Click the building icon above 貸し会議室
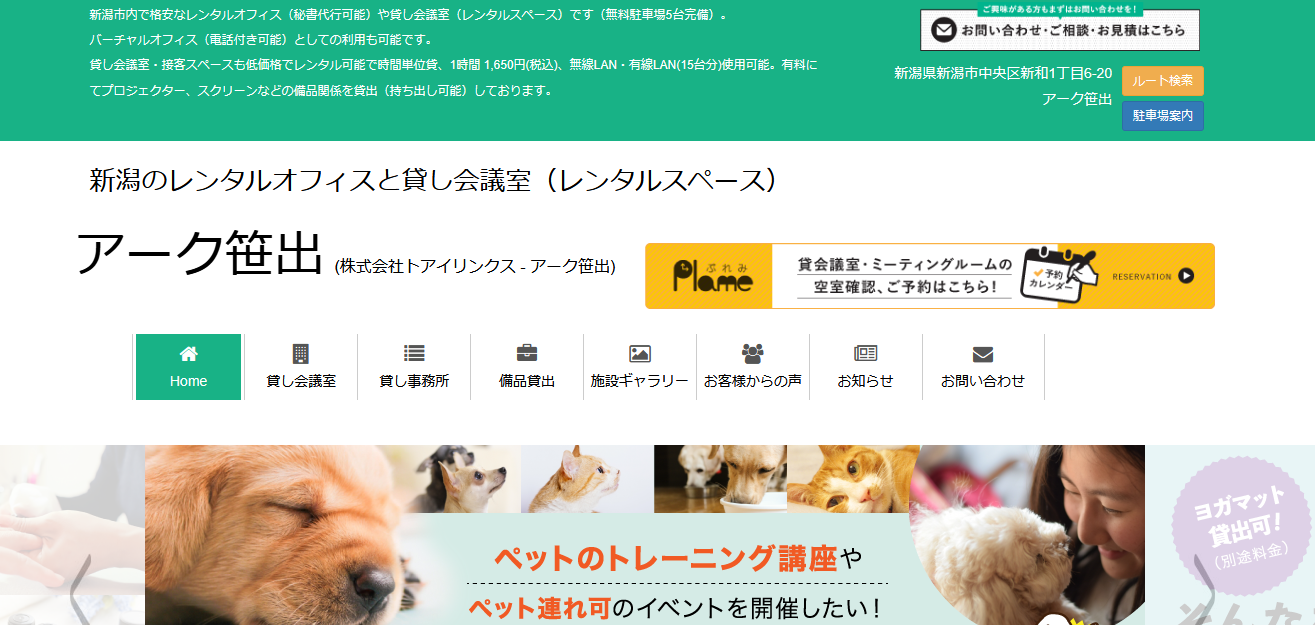Screen dimensions: 1315x625 tap(300, 353)
